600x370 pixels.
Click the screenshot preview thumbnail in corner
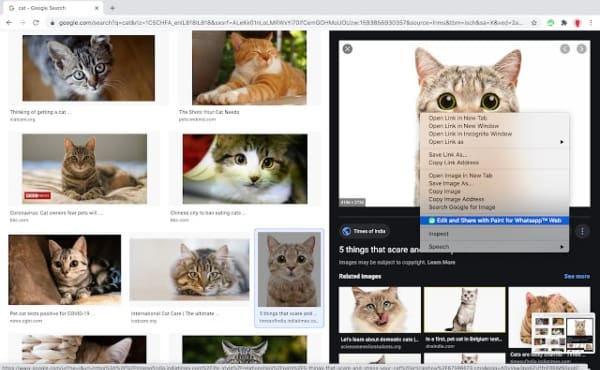click(563, 333)
